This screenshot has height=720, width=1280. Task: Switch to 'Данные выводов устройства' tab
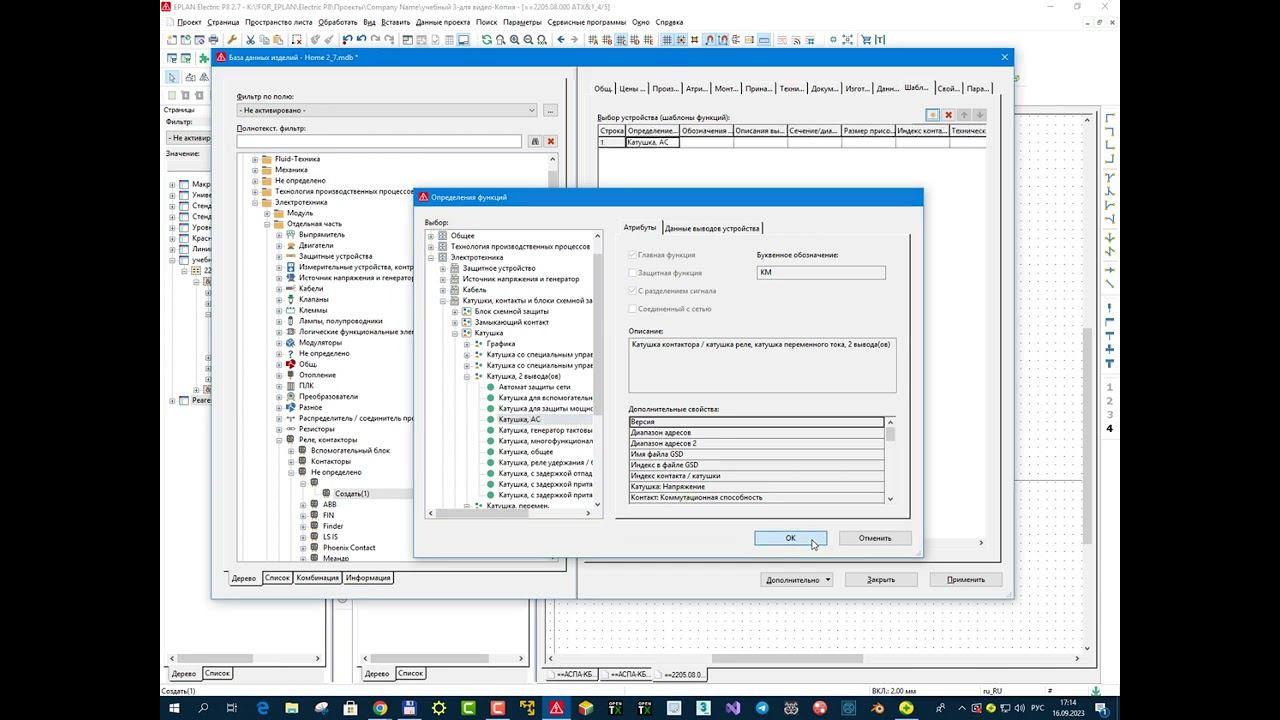pyautogui.click(x=712, y=228)
